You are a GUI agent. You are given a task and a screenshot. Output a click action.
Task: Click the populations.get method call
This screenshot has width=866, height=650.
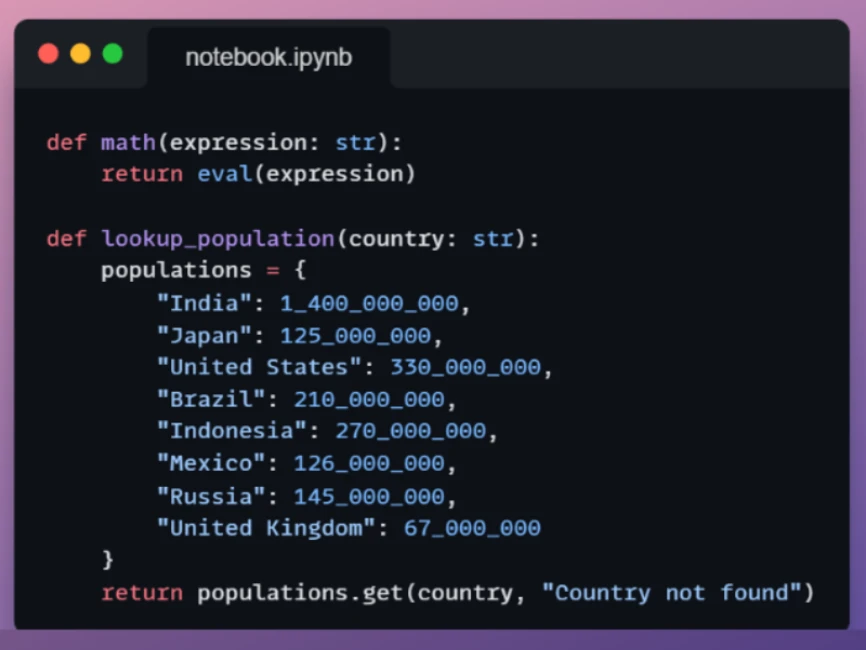300,593
